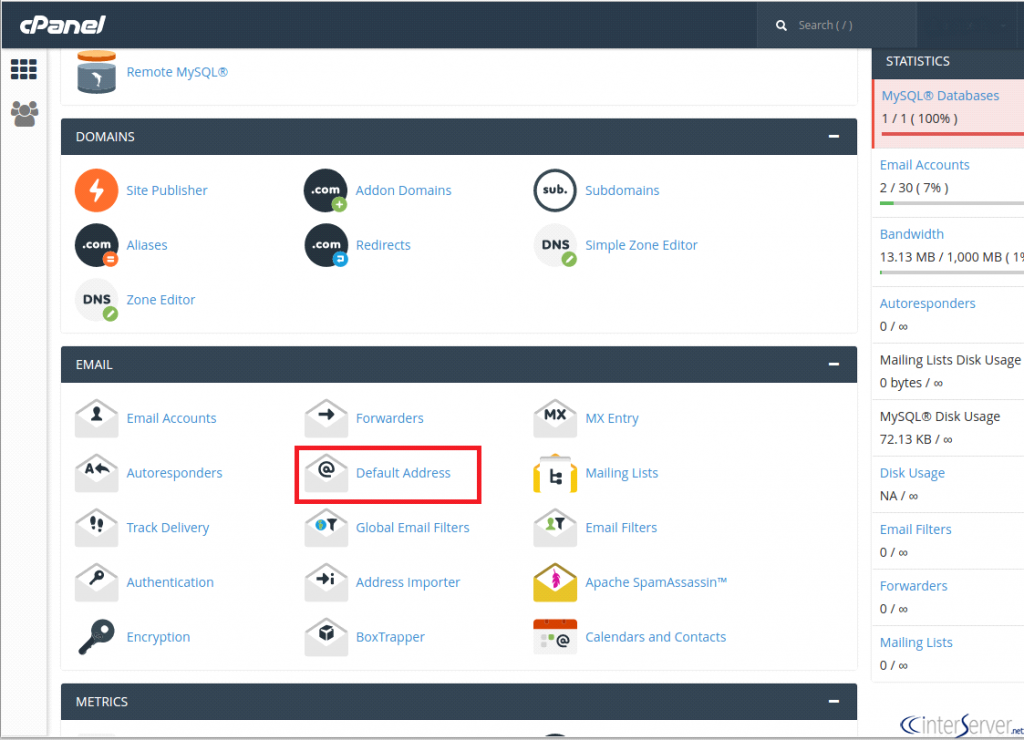Click the Site Publisher lightning bolt icon
This screenshot has width=1024, height=740.
pos(96,190)
